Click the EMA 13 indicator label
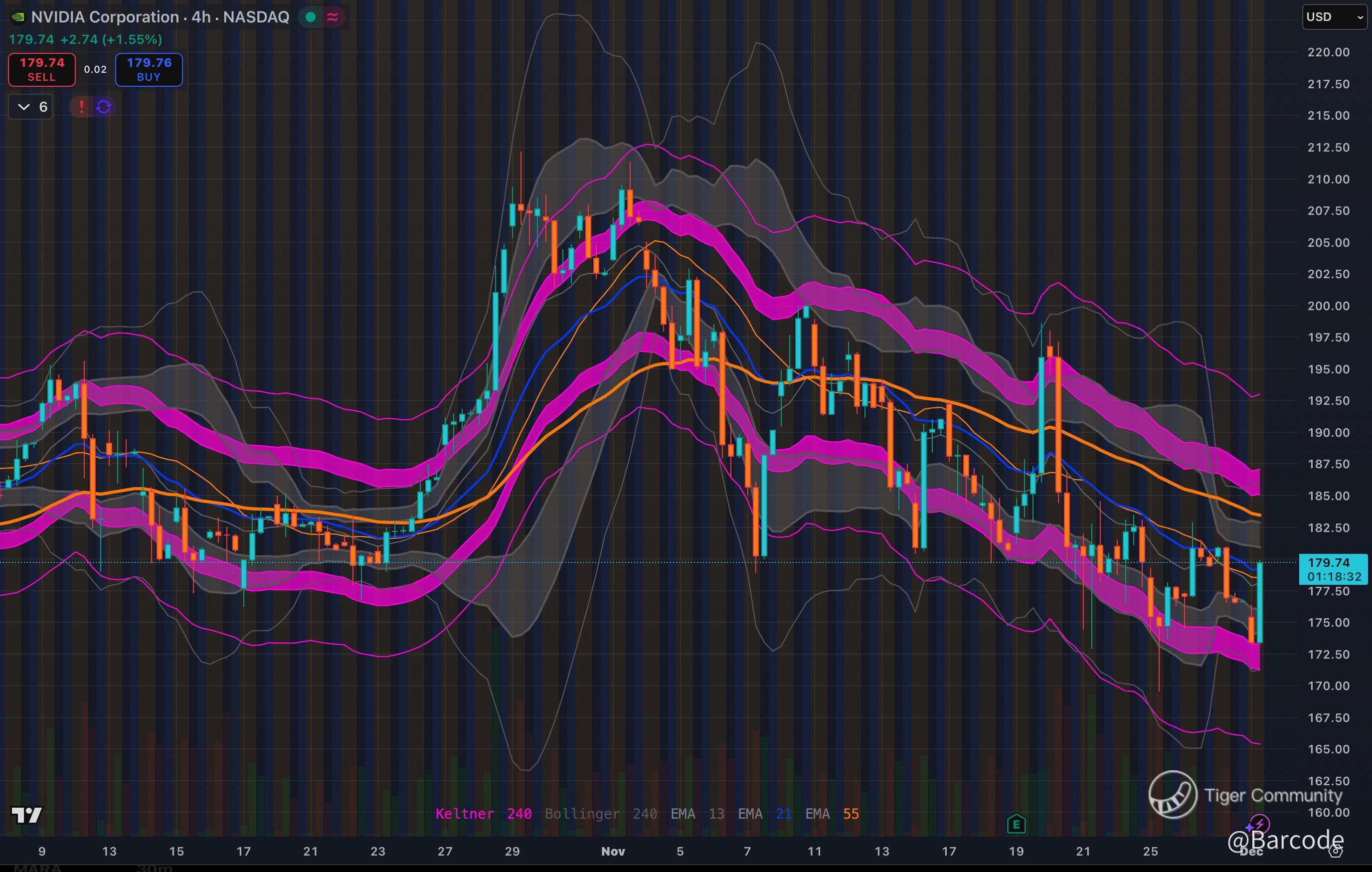The image size is (1372, 872). point(697,814)
